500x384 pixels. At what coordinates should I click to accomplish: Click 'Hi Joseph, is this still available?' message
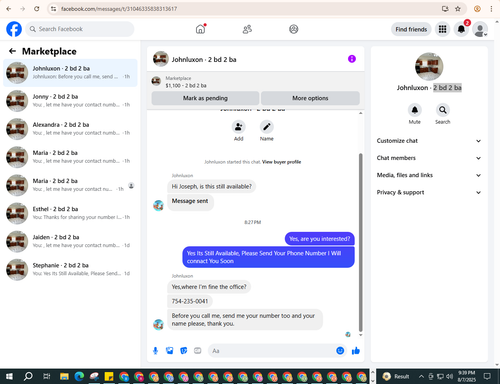212,186
